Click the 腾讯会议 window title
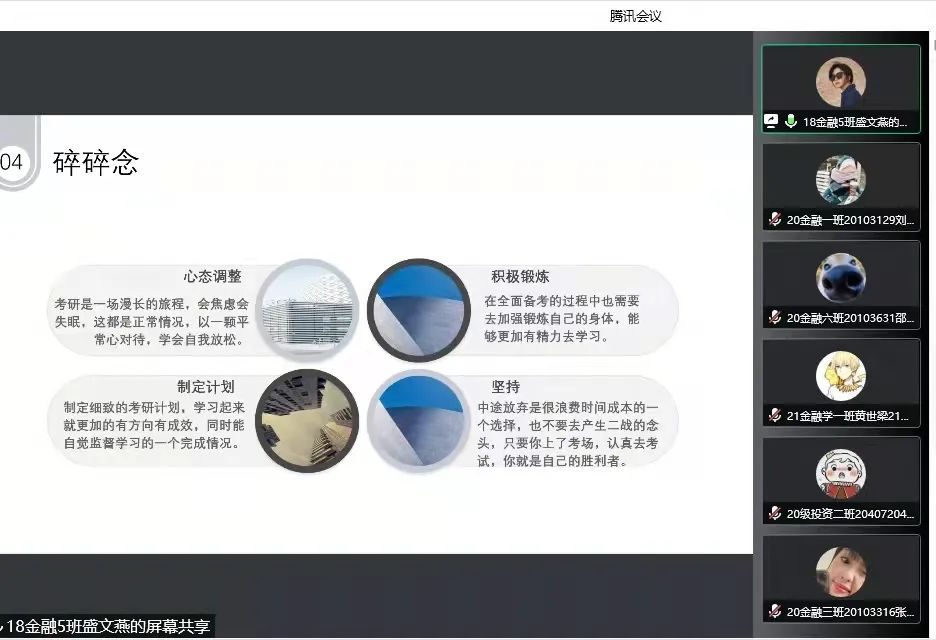 [636, 16]
